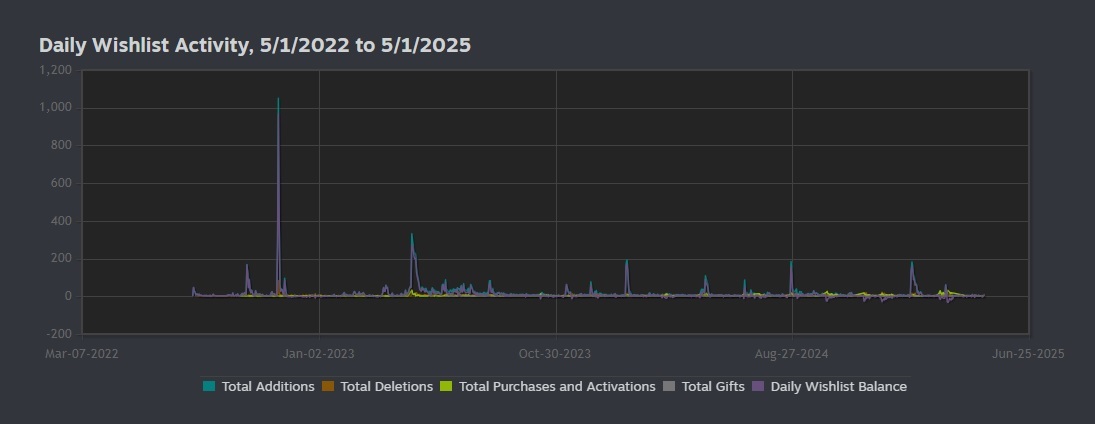Click the brown Total Deletions legend swatch

(328, 386)
